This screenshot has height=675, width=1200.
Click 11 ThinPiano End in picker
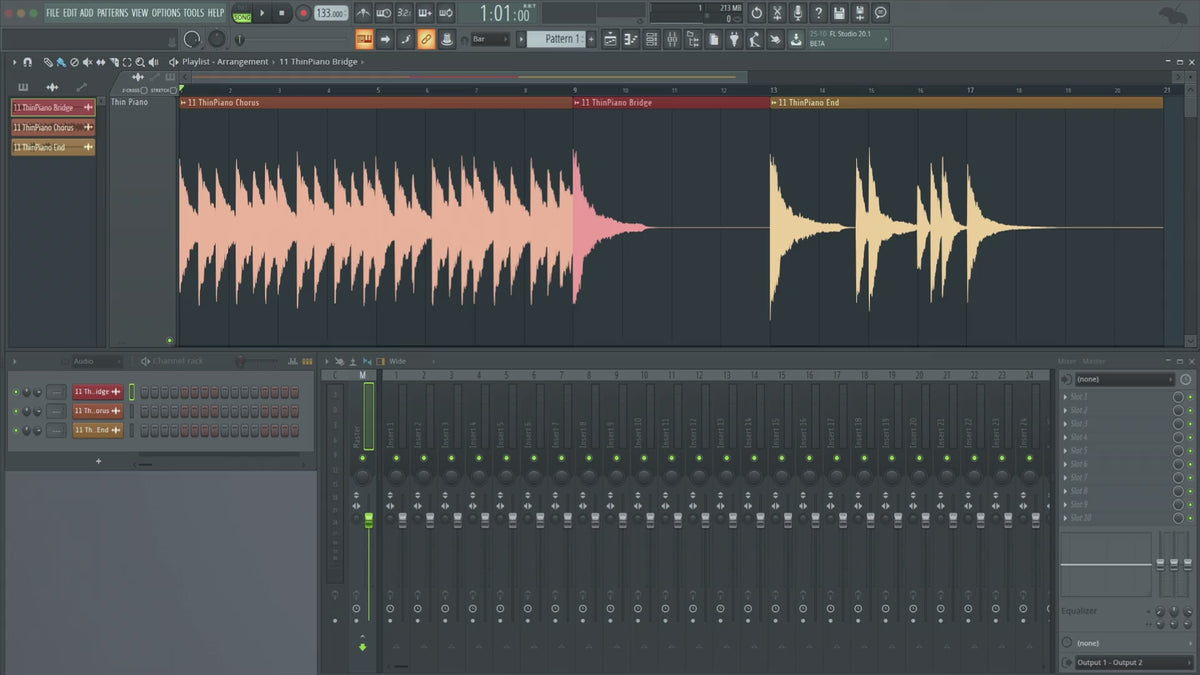53,147
